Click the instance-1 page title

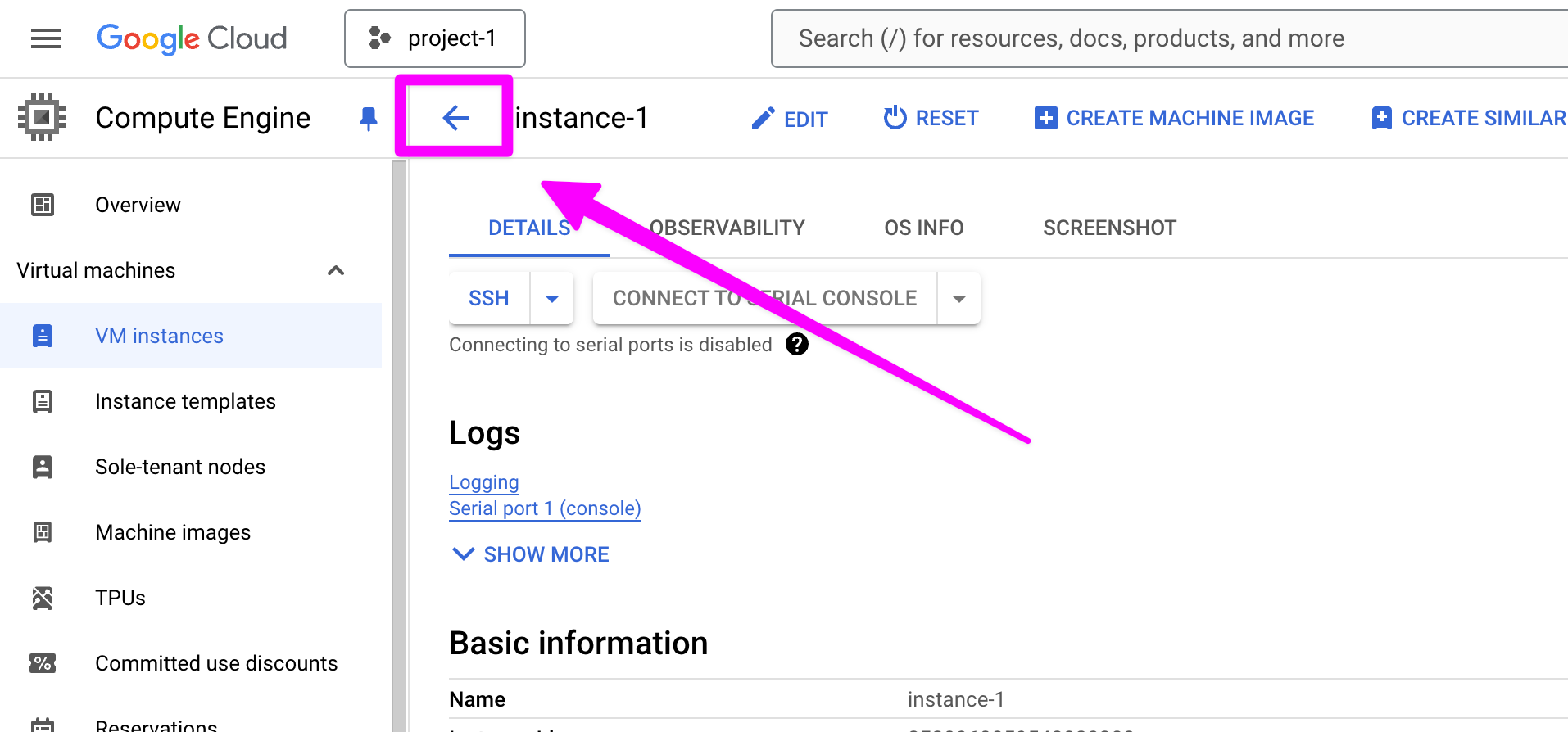point(582,118)
